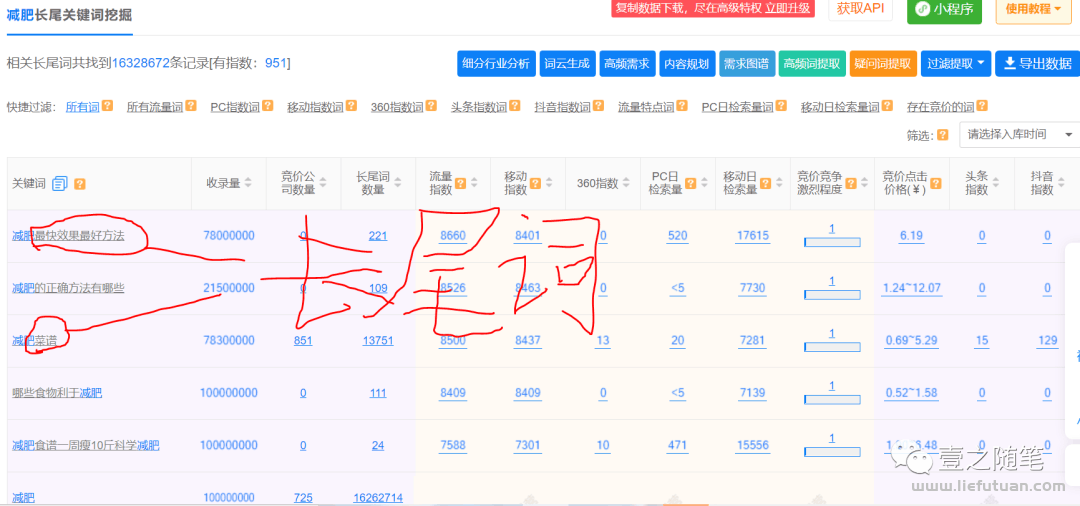Click 16262714 long-tail count for 减肥
Image resolution: width=1080 pixels, height=506 pixels.
[378, 498]
